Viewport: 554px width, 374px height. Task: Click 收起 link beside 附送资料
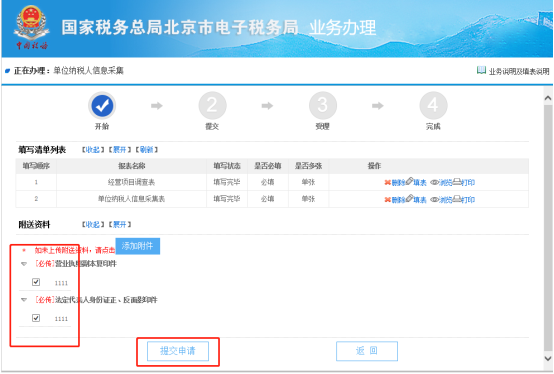pyautogui.click(x=93, y=224)
